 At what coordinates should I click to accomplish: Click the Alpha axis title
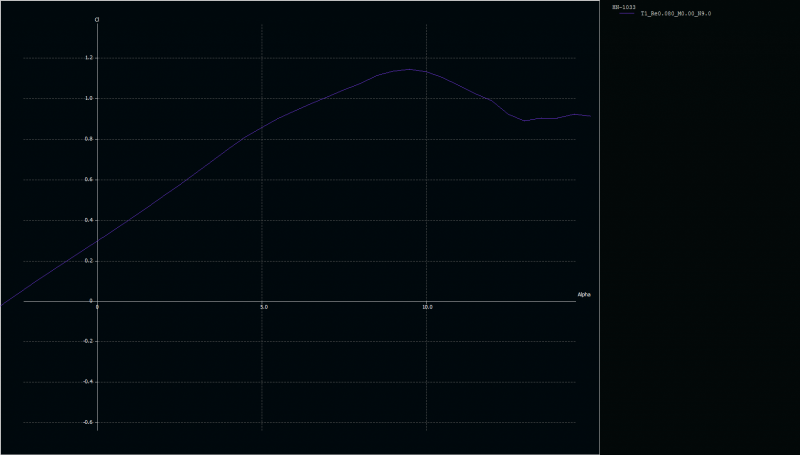(x=584, y=294)
